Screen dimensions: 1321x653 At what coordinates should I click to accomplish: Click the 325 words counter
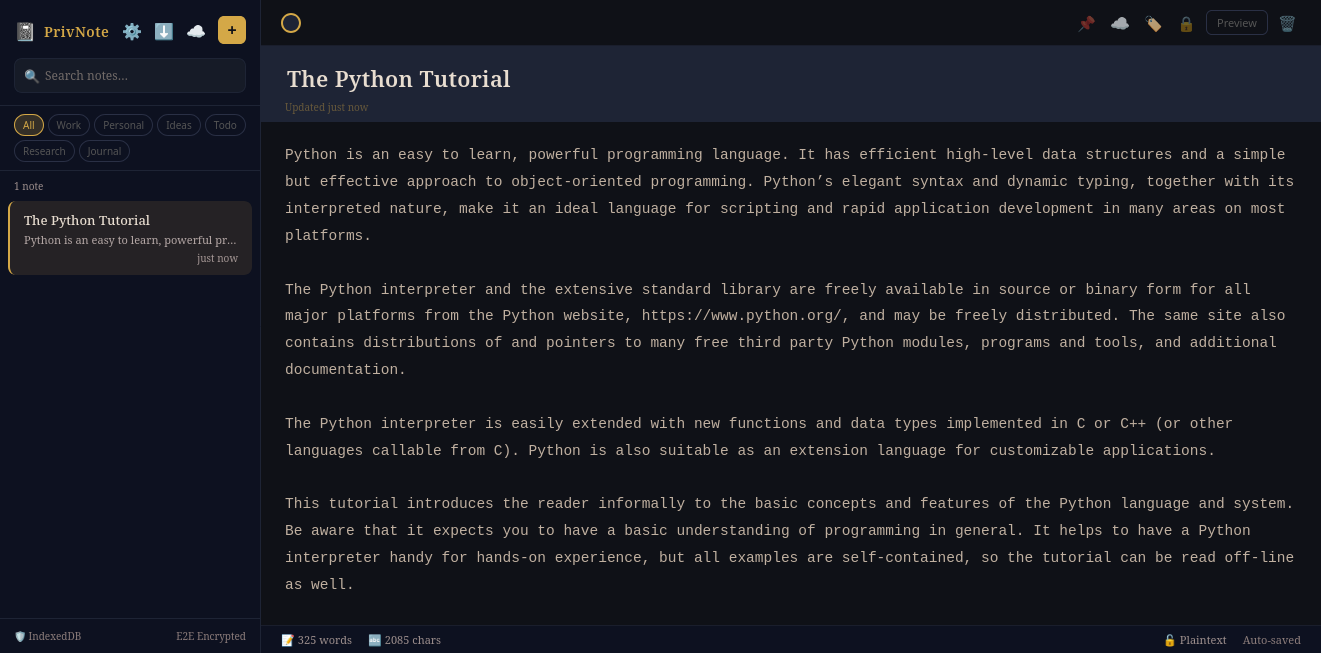(316, 640)
